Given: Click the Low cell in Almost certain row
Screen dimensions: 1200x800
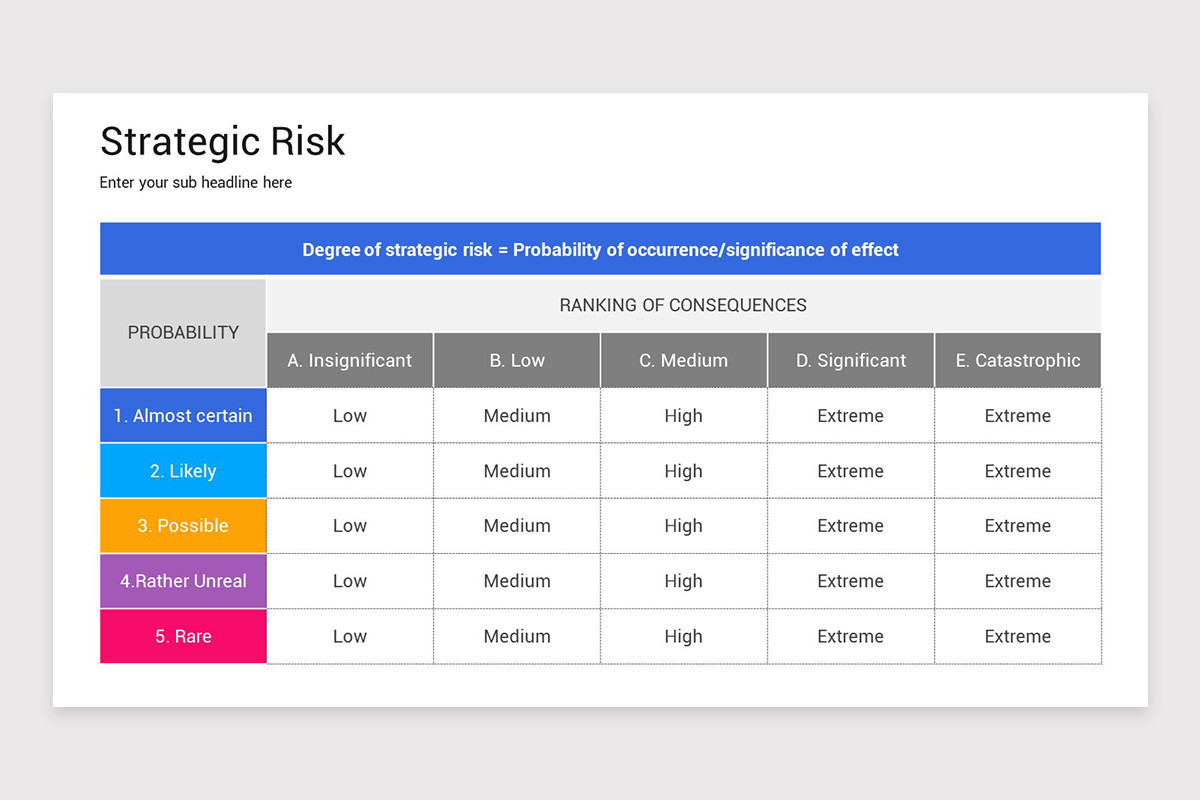Looking at the screenshot, I should [x=349, y=415].
